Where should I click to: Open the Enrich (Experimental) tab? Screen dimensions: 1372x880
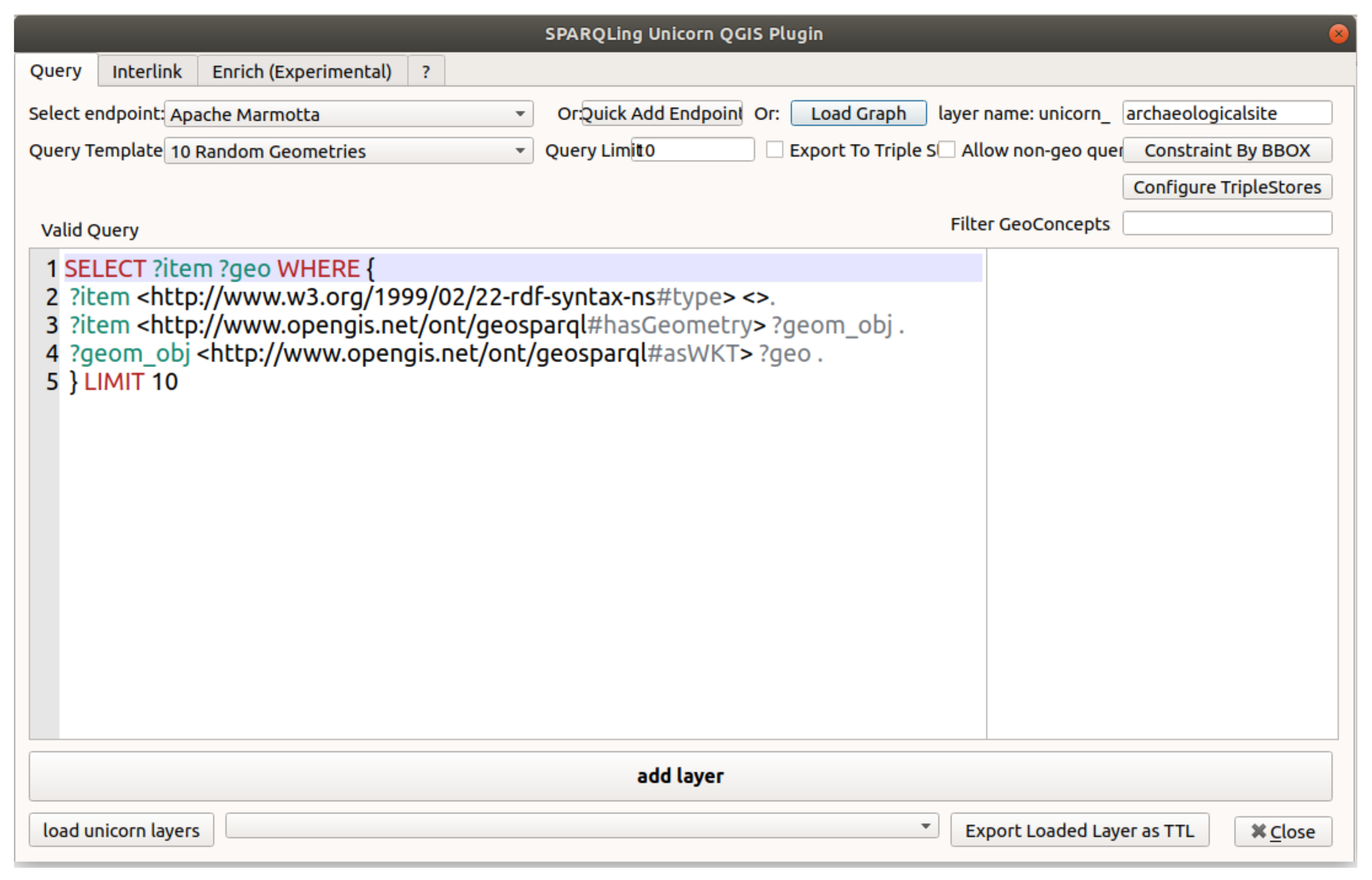coord(301,71)
